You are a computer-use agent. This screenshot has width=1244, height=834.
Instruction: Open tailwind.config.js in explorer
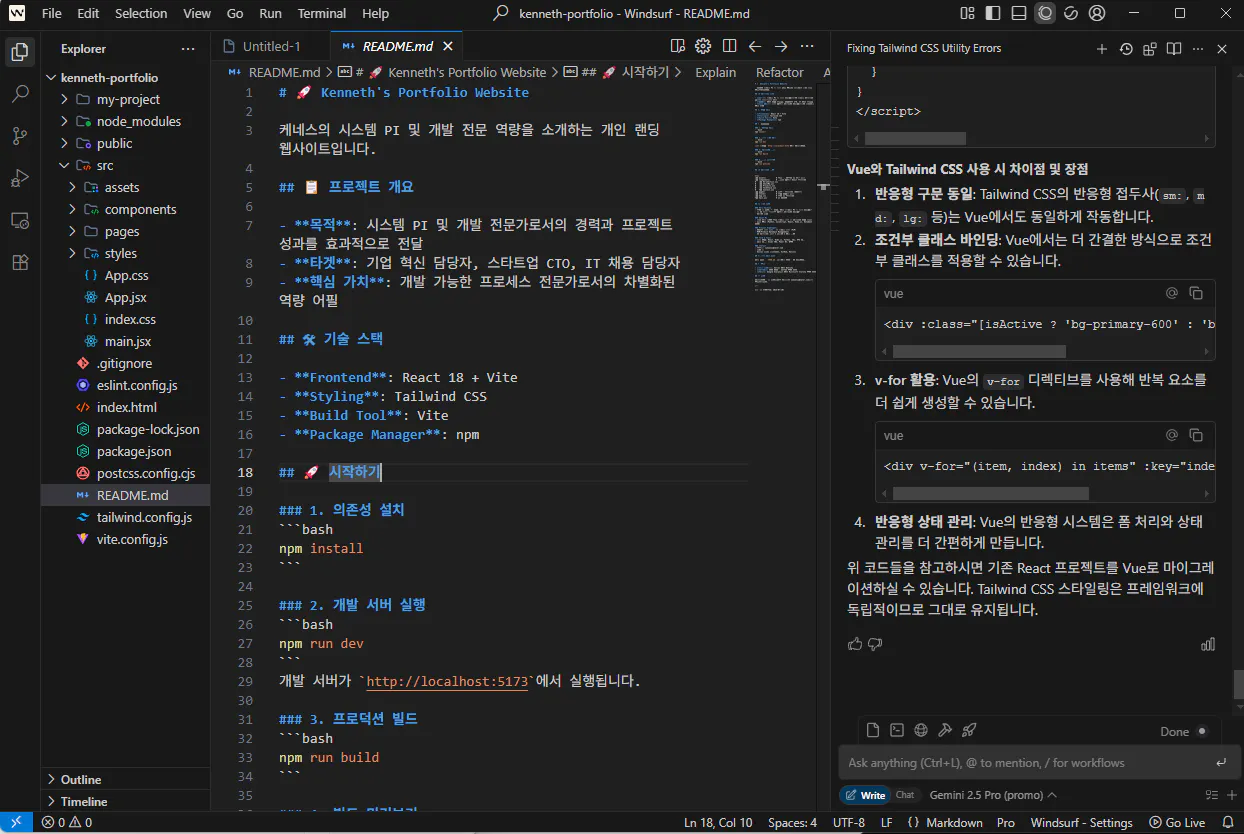tap(125, 517)
